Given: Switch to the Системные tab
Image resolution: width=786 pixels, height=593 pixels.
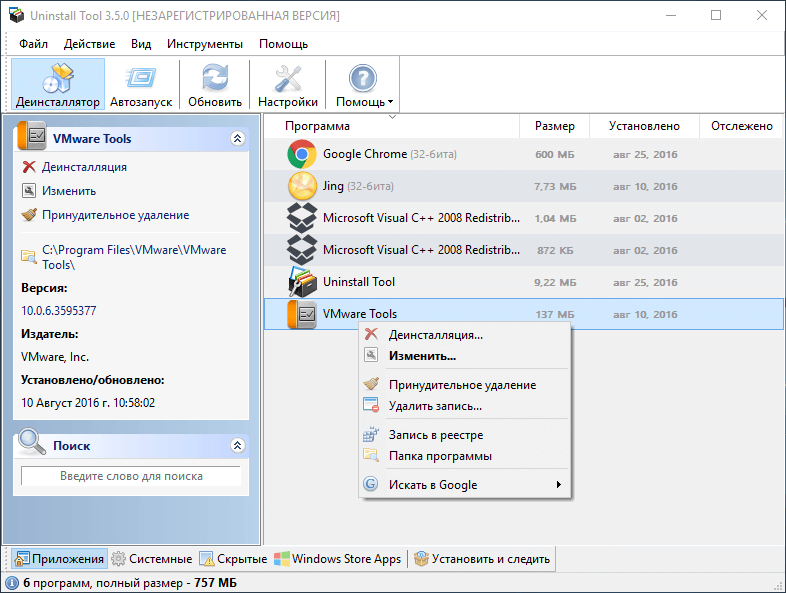Looking at the screenshot, I should click(152, 558).
